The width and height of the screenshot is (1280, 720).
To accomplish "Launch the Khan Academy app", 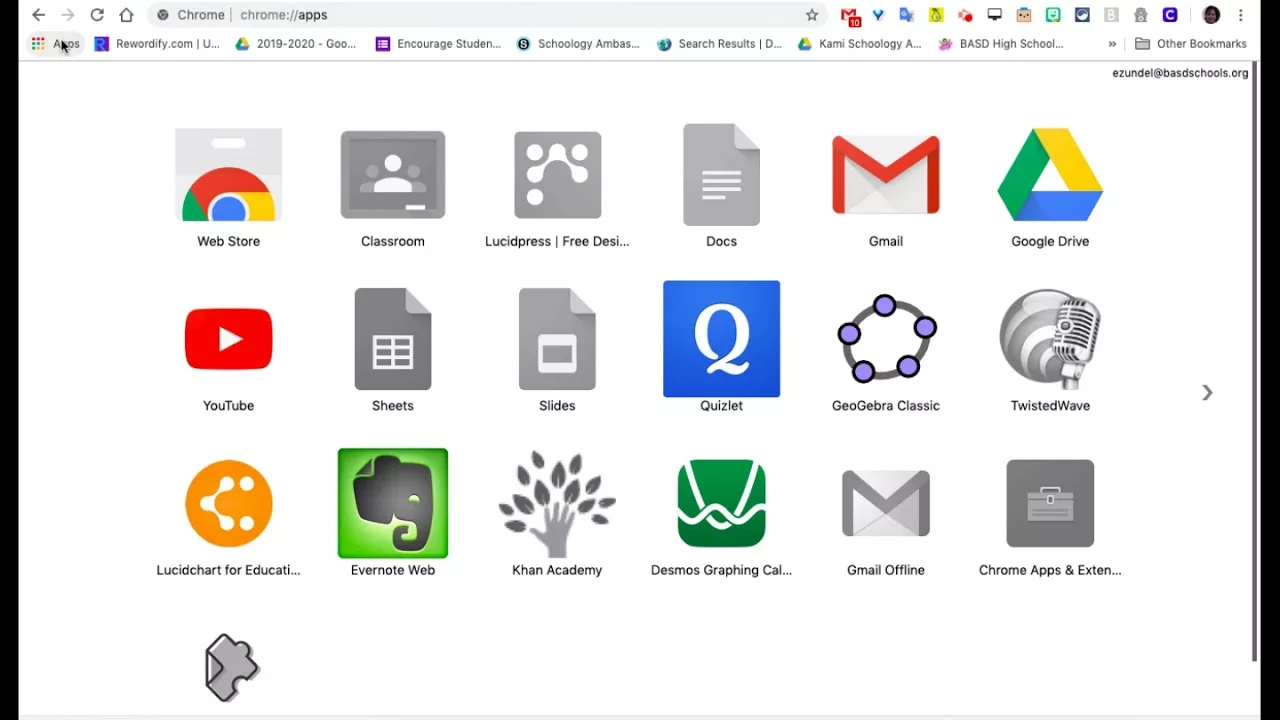I will tap(557, 503).
